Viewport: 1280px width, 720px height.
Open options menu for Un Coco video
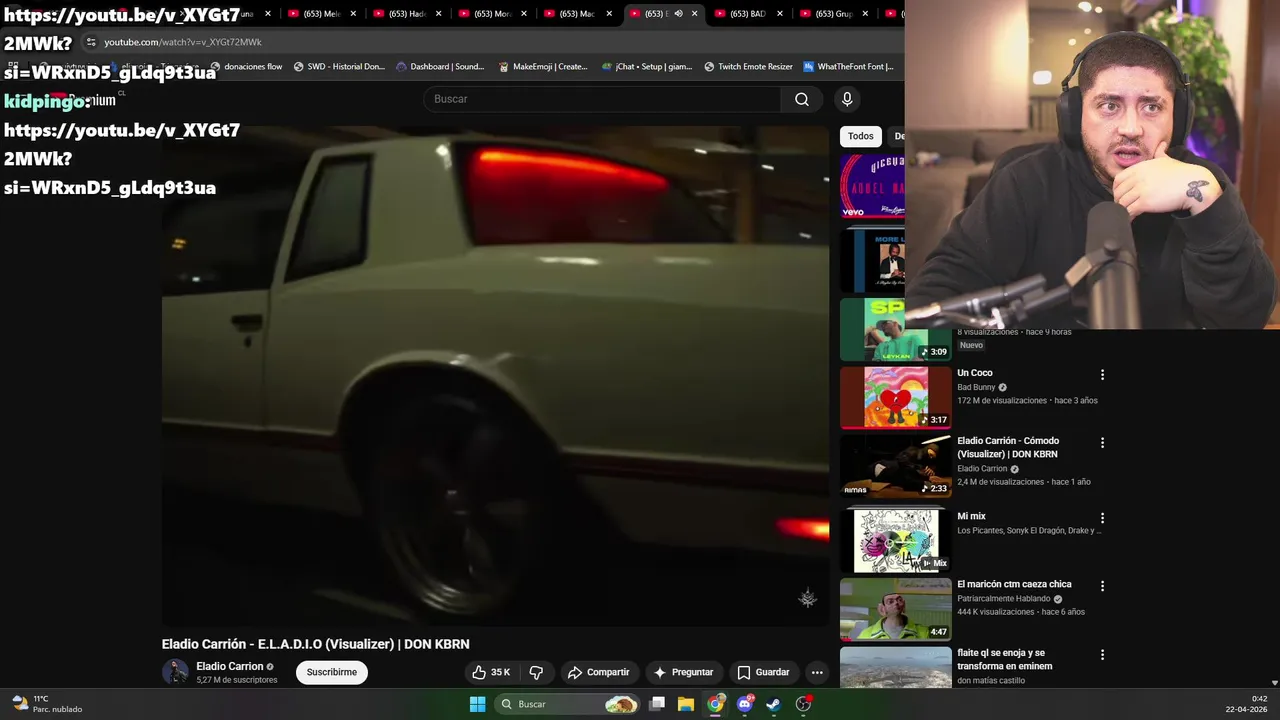[x=1102, y=375]
